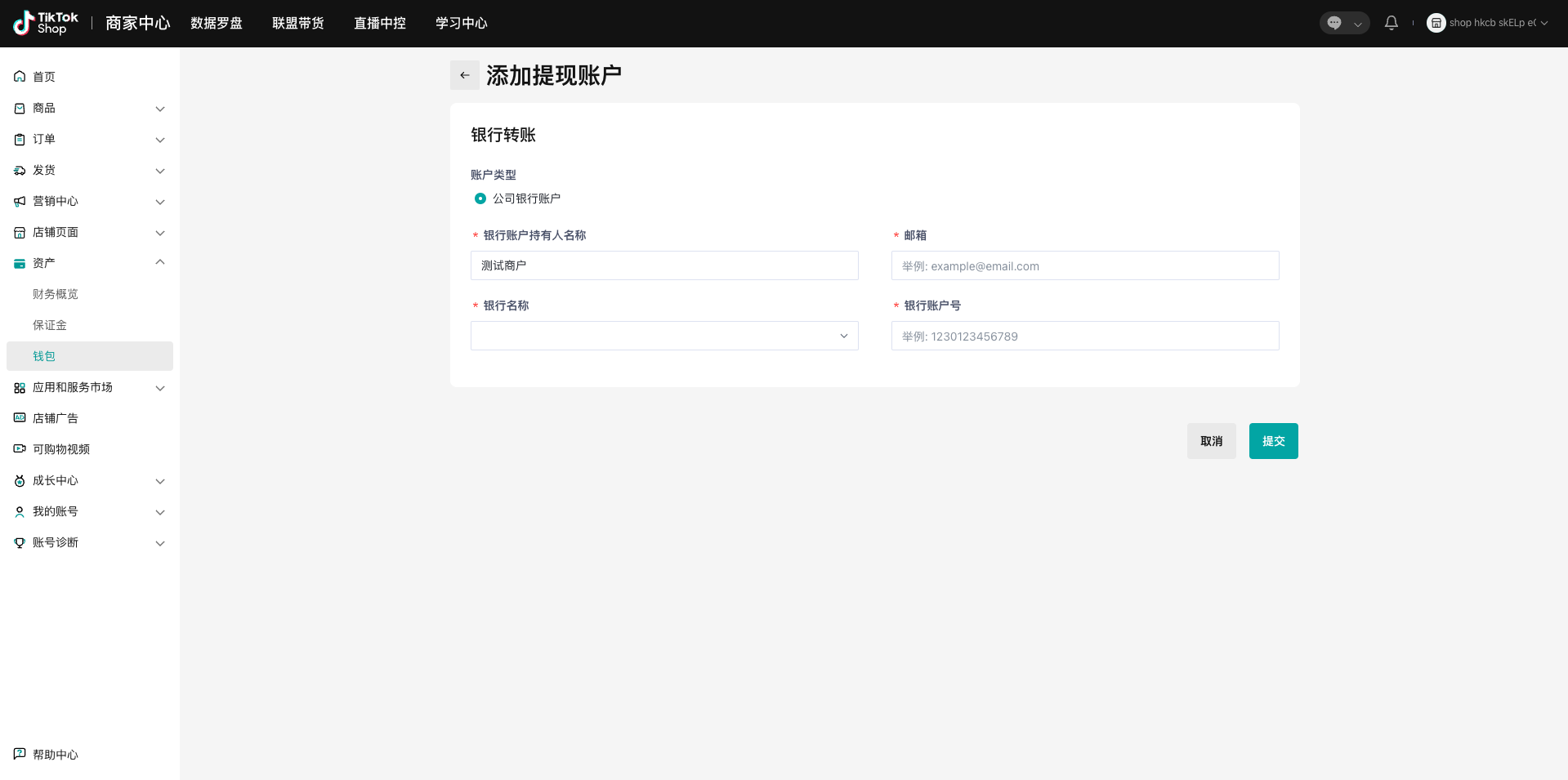Expand the 账号诊断 chevron

point(160,543)
